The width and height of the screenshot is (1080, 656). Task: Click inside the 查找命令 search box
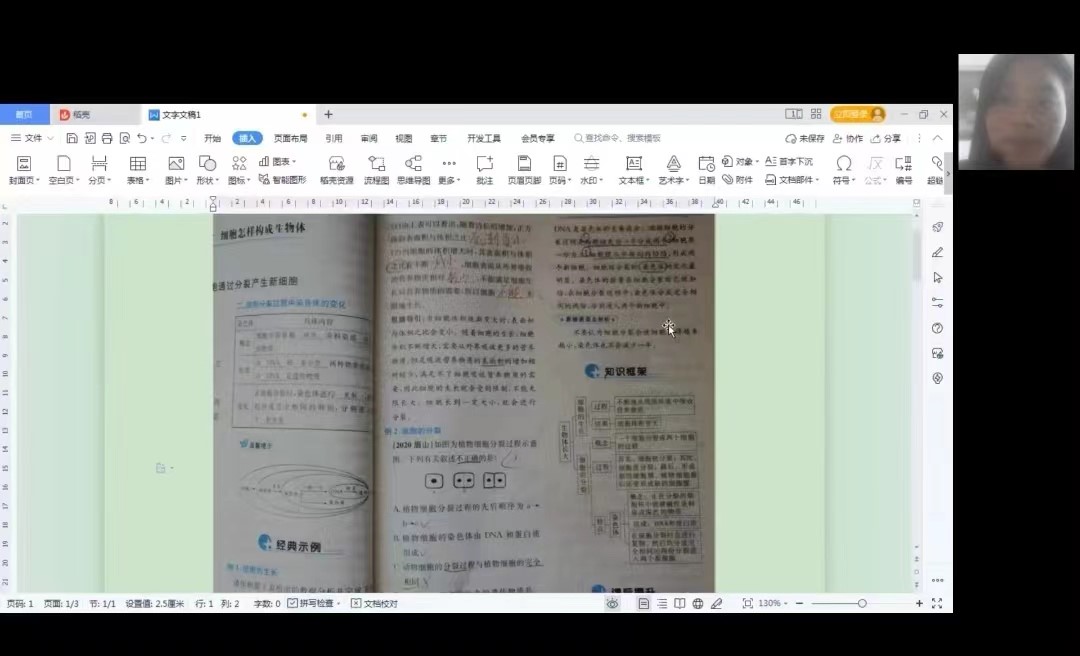pos(618,139)
